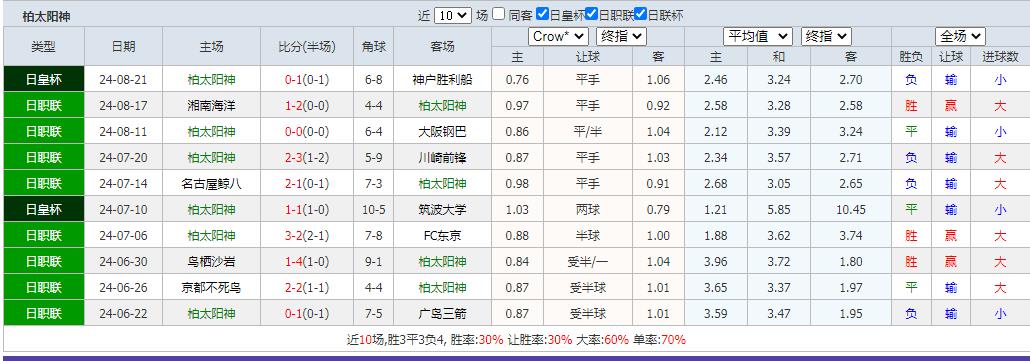Click 日职联 league tag on 24-08-17 row
The width and height of the screenshot is (1030, 361).
pos(44,106)
